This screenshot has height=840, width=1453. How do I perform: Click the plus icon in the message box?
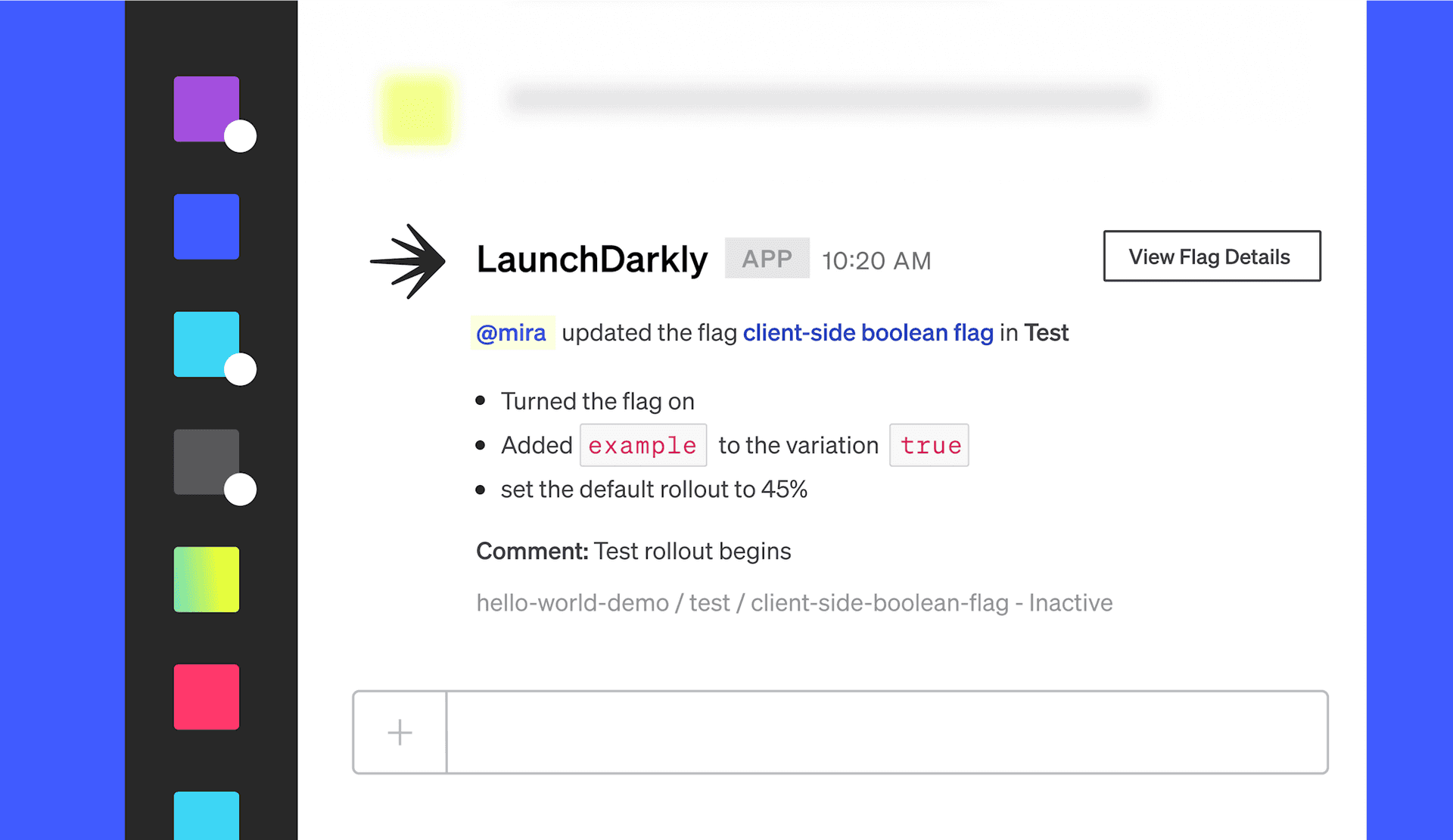click(x=399, y=732)
